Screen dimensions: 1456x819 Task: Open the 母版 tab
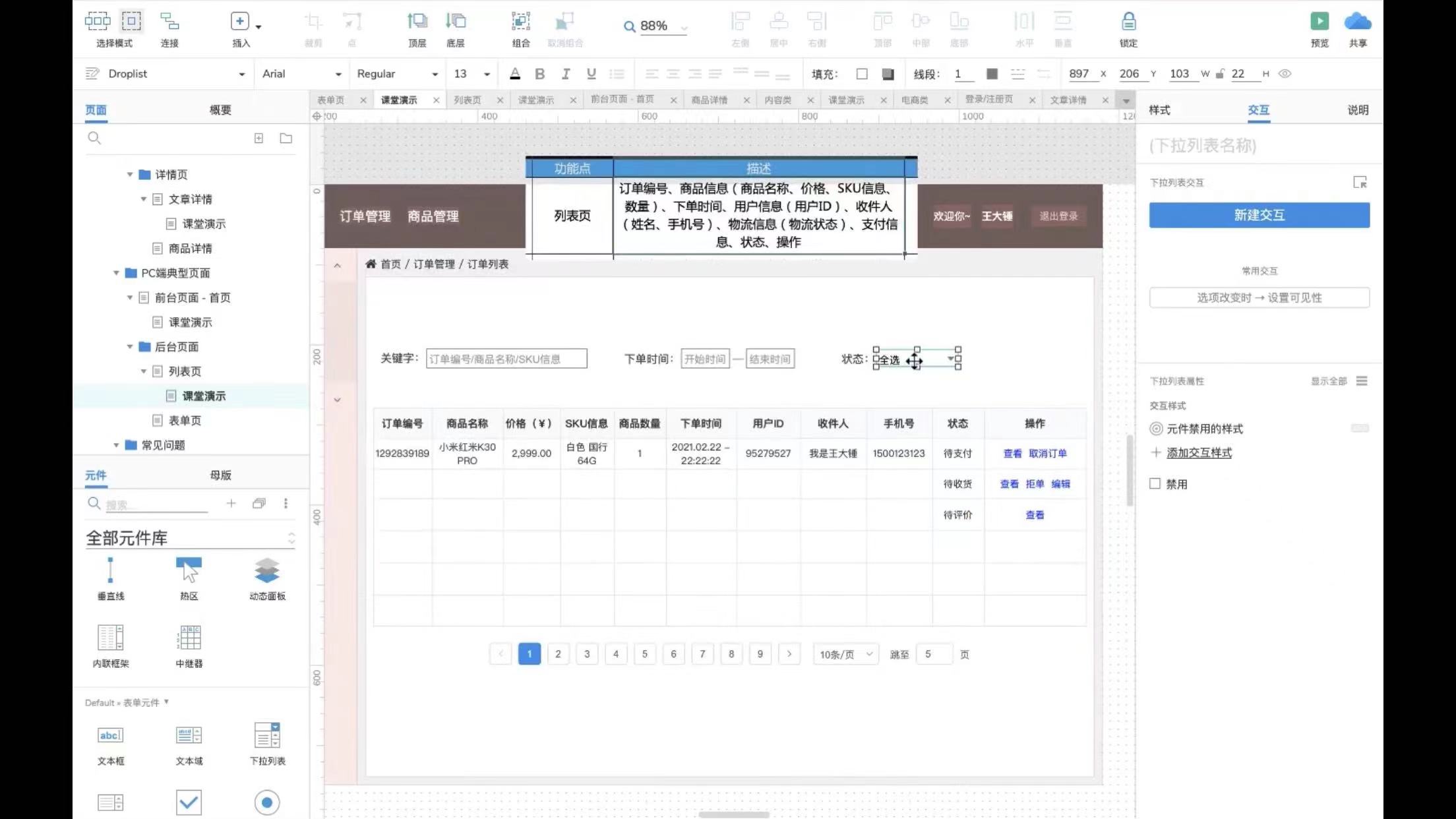(220, 475)
